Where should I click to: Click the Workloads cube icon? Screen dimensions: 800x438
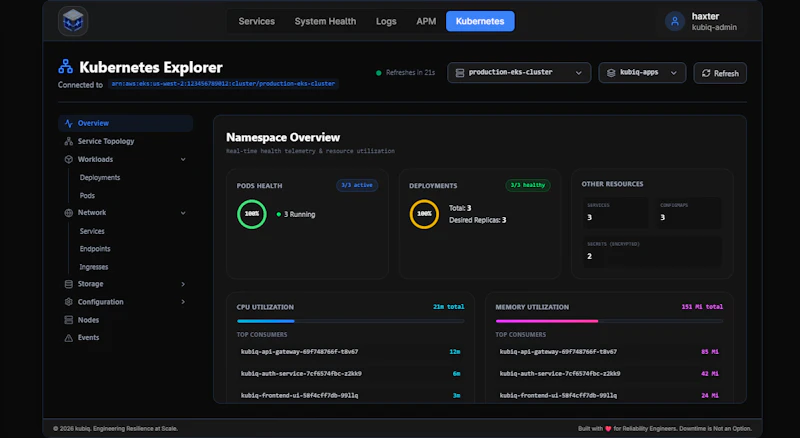[69, 159]
